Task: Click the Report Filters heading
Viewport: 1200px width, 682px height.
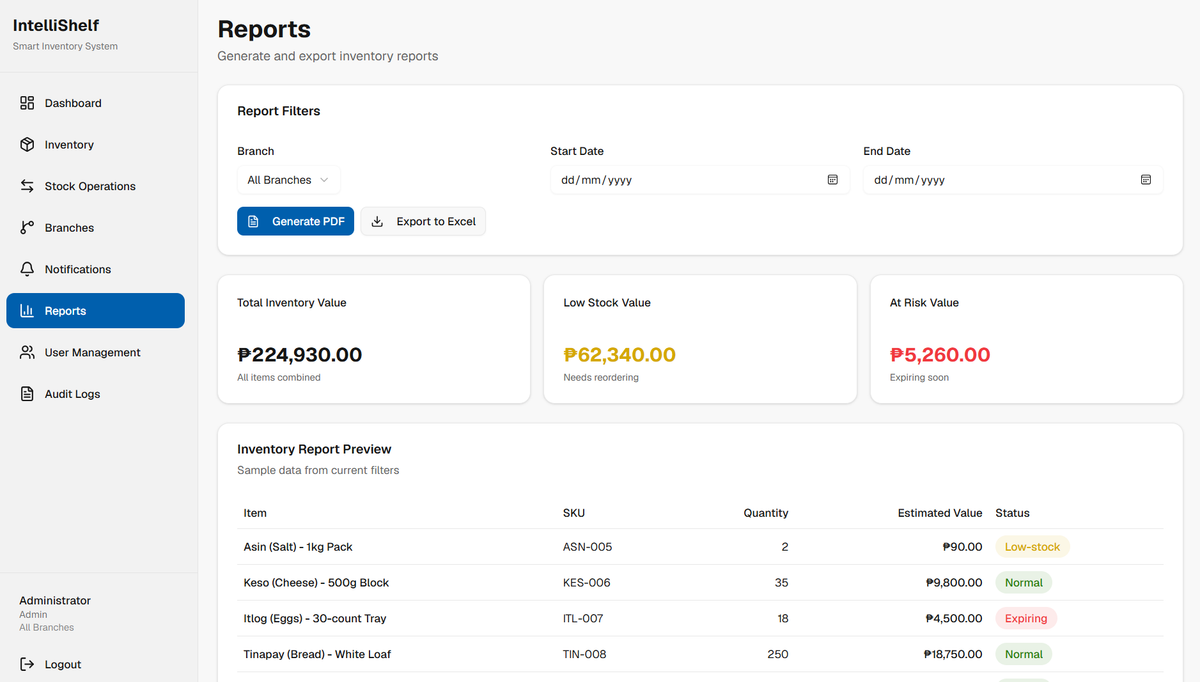Action: [279, 111]
